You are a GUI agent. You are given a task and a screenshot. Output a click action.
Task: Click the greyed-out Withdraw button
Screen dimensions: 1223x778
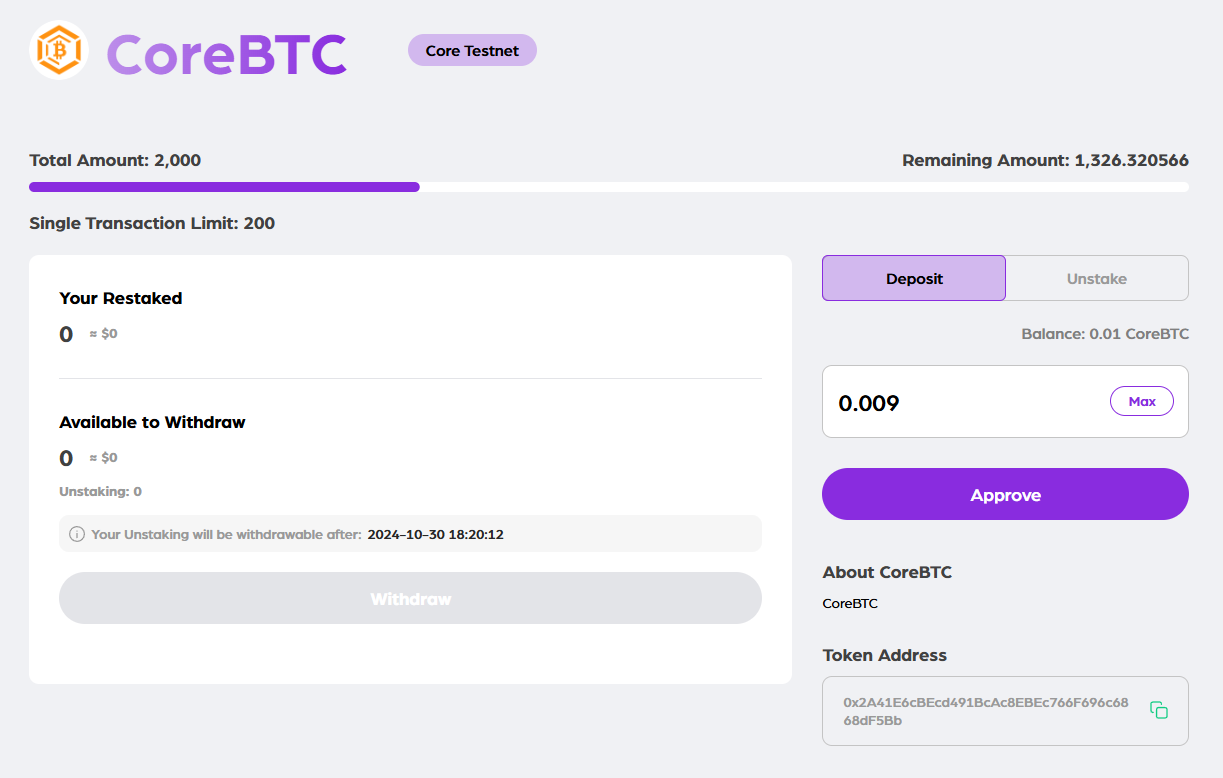(x=410, y=599)
